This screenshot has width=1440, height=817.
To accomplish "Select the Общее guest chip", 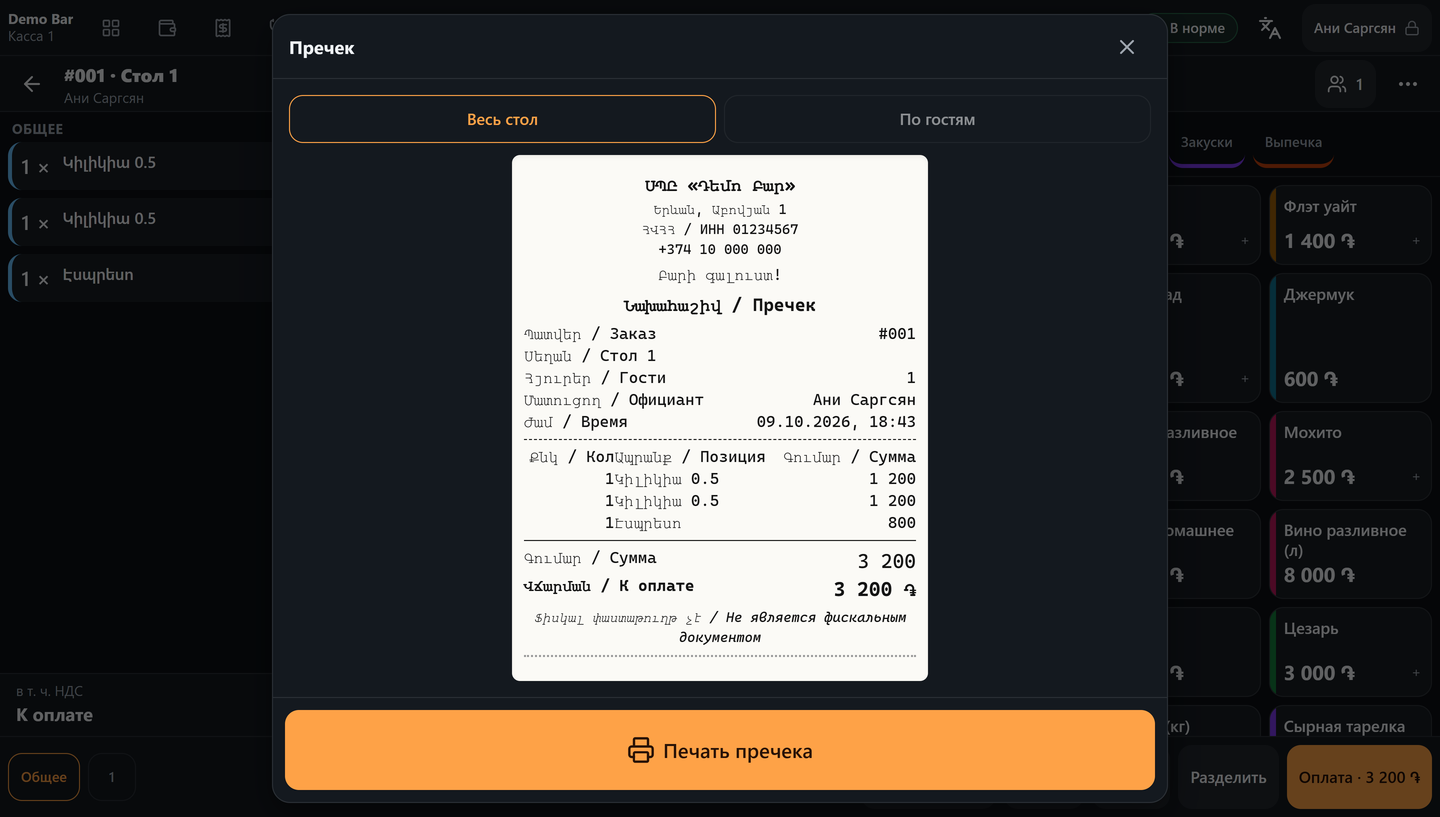I will 44,777.
